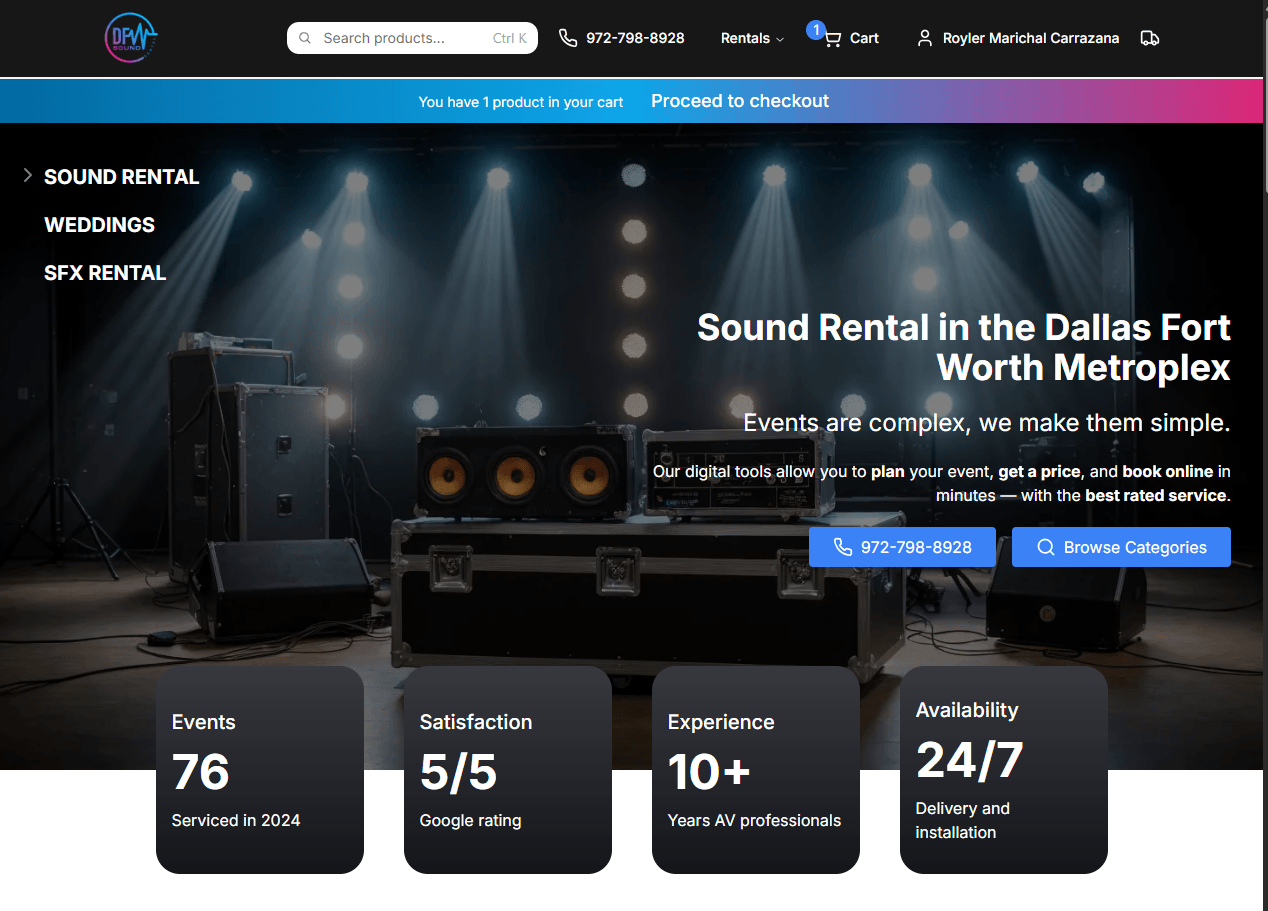Click the magnifier icon in search box
Image resolution: width=1268 pixels, height=911 pixels.
tap(306, 38)
